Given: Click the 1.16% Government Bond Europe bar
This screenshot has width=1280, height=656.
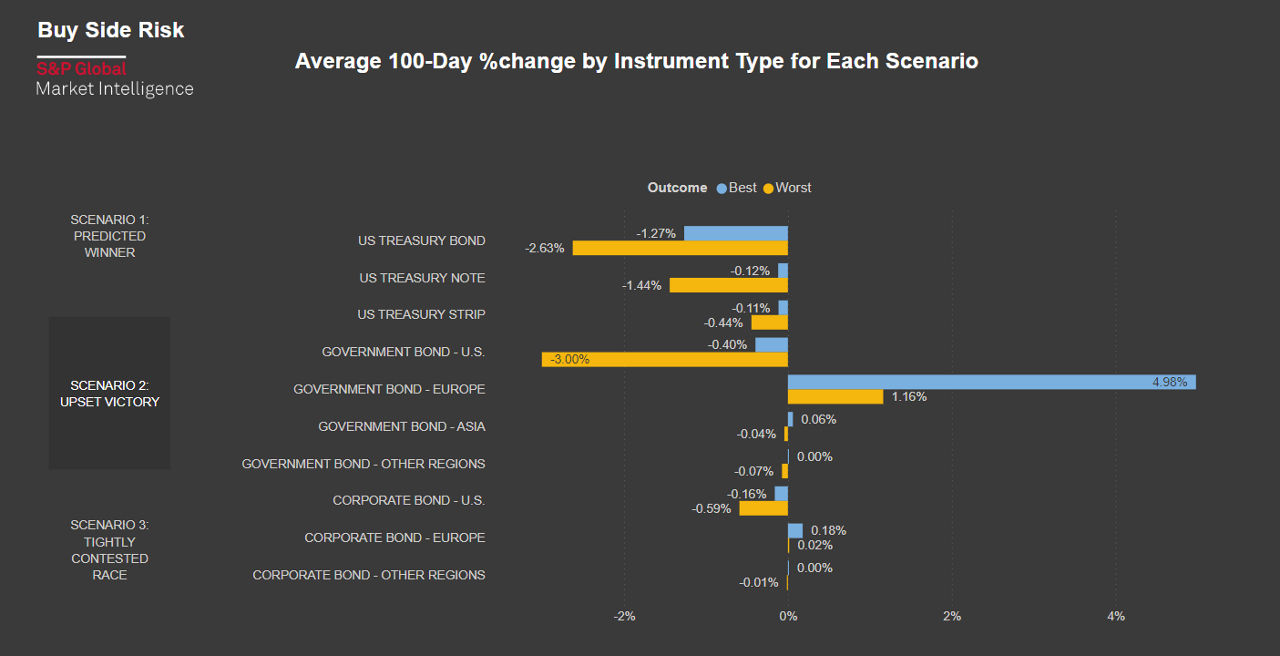Looking at the screenshot, I should 835,397.
